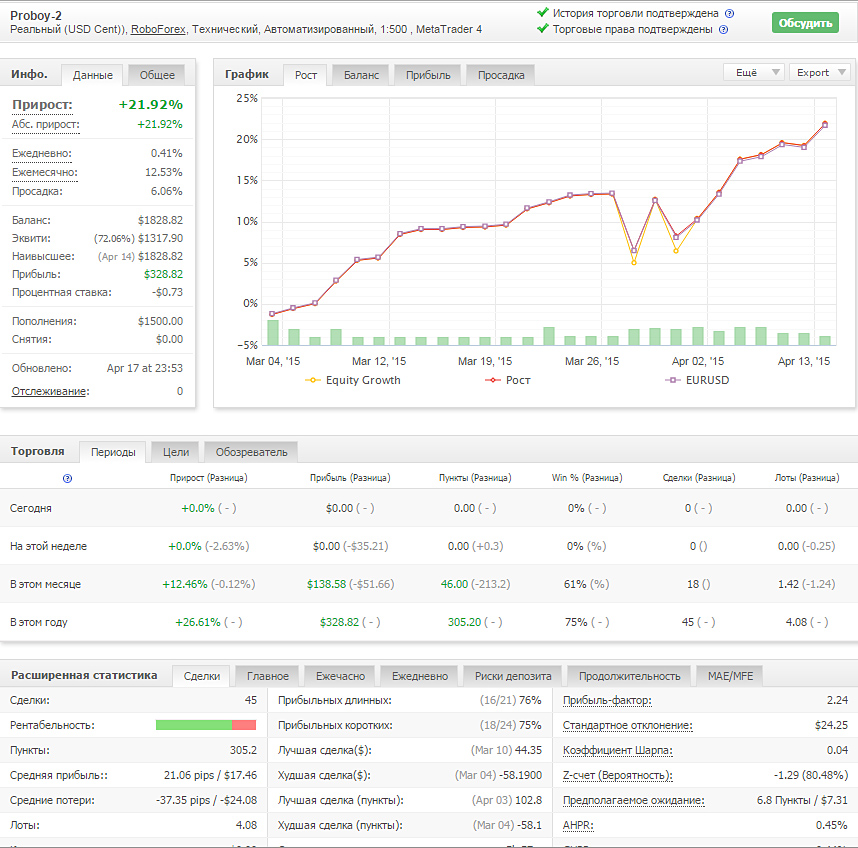
Task: Click the Ежемесячно label
Action: pyautogui.click(x=44, y=172)
